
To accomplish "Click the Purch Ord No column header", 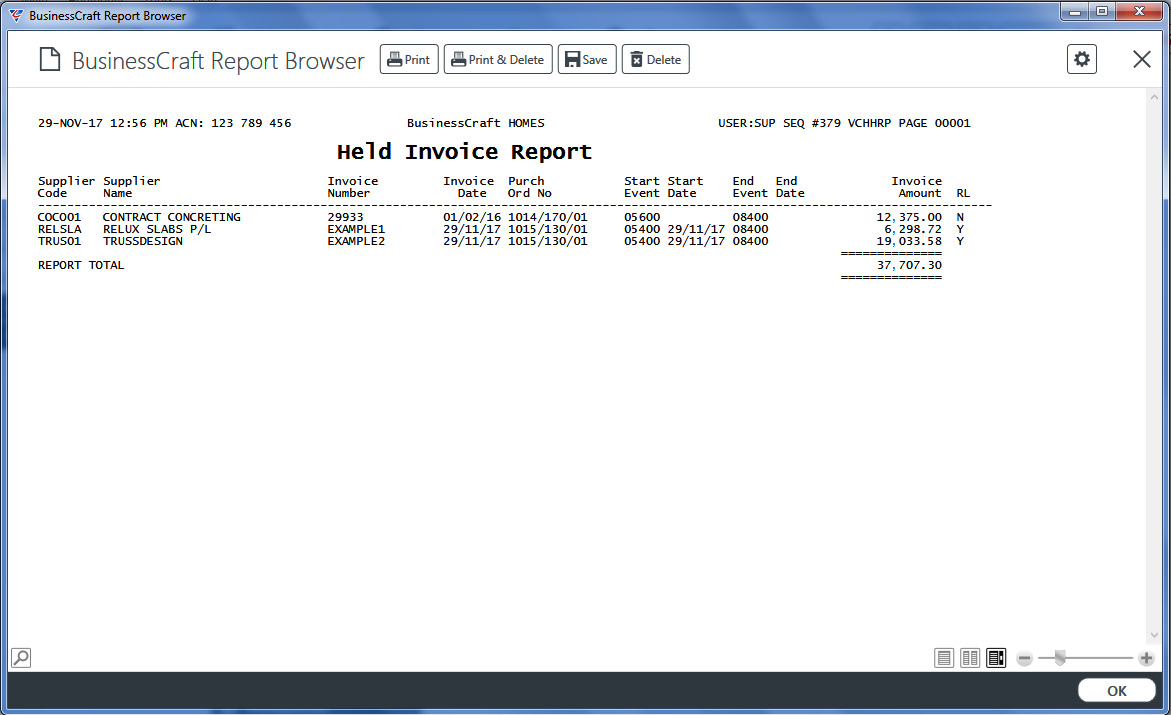I will point(529,187).
